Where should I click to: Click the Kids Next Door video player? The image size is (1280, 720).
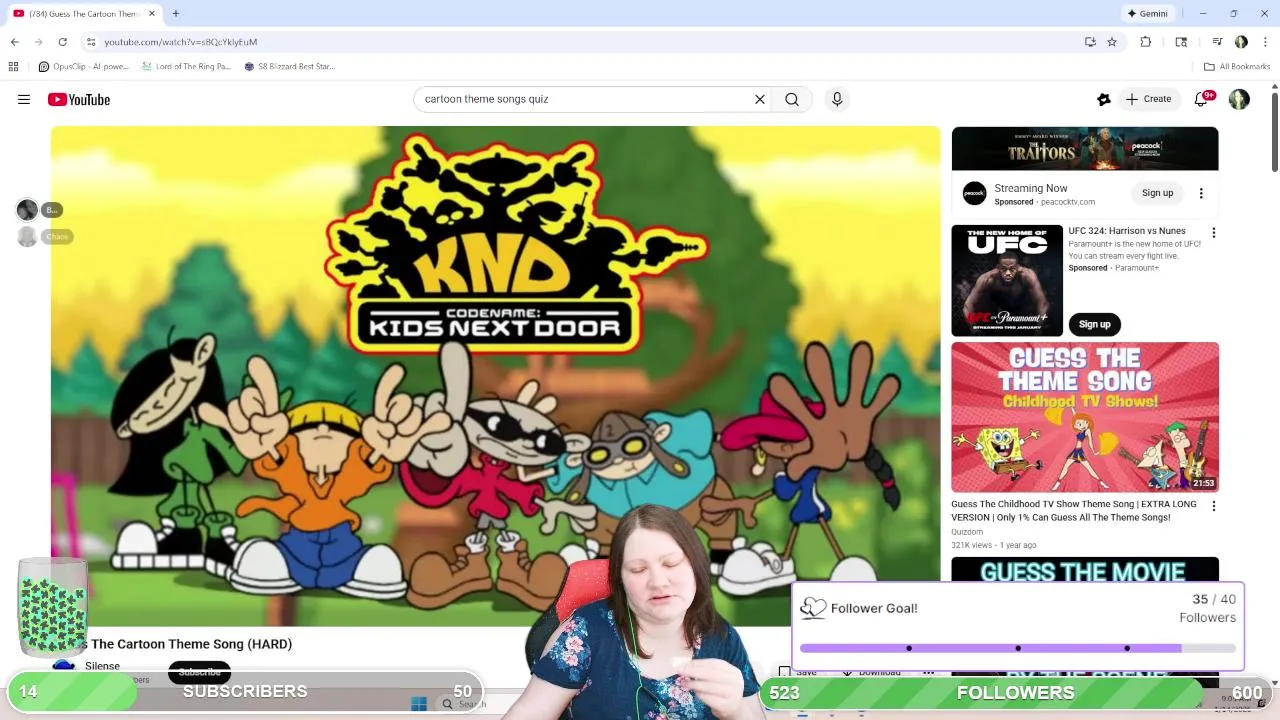(x=495, y=376)
